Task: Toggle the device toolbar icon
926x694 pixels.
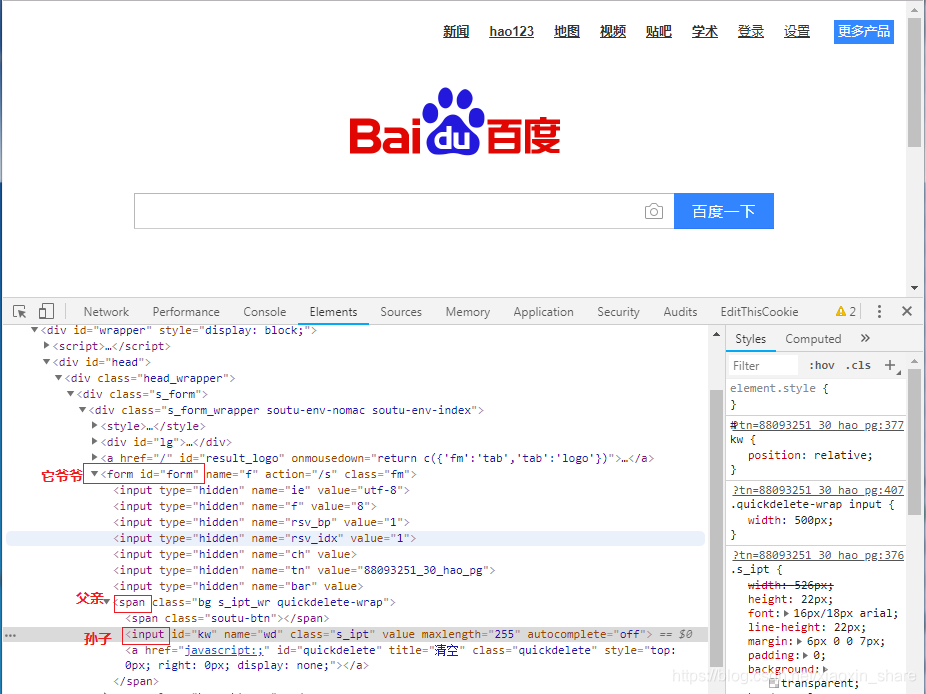Action: pos(46,311)
